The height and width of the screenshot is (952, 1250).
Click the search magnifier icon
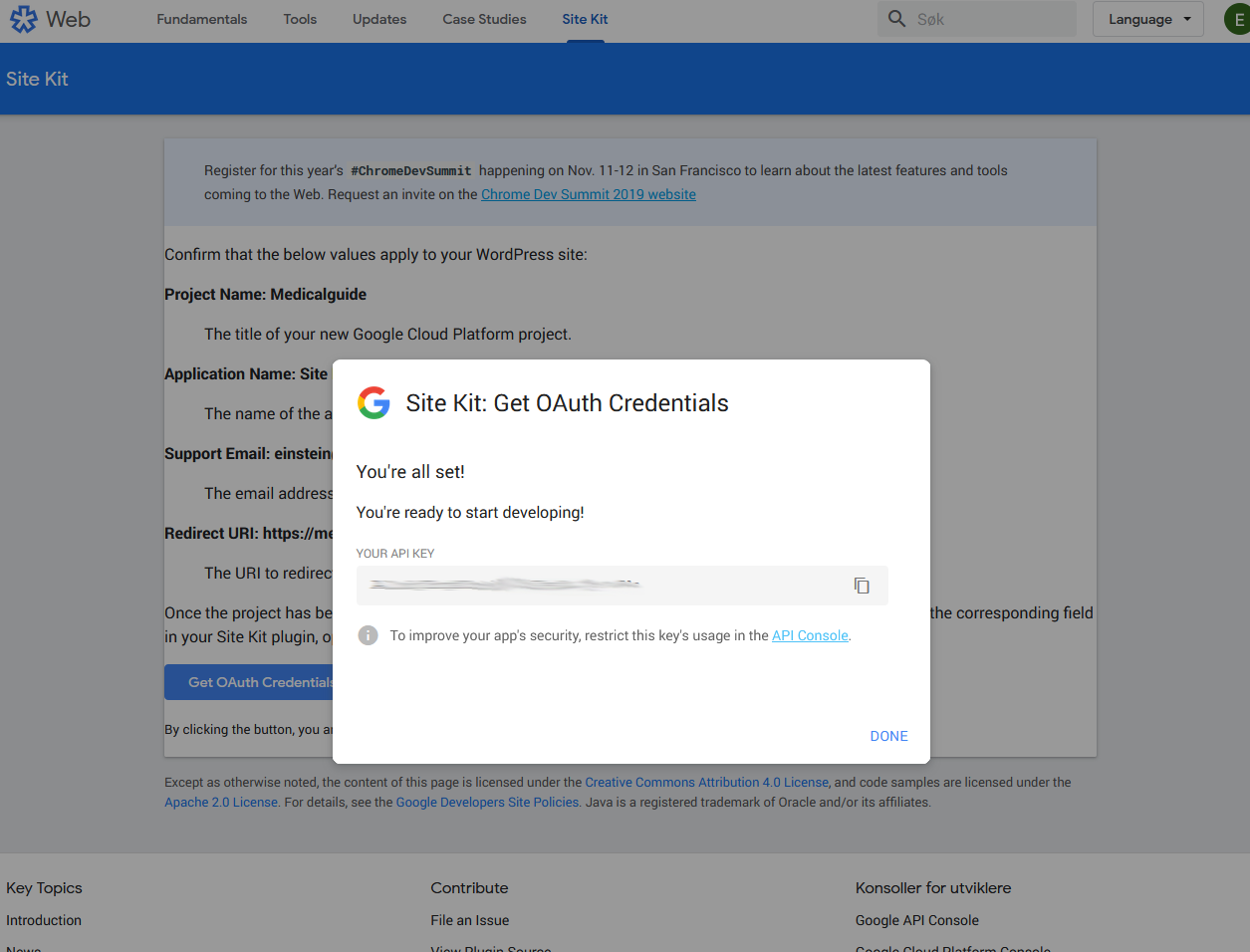(x=896, y=19)
